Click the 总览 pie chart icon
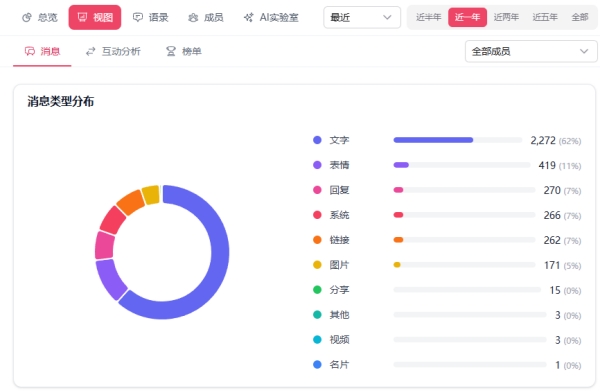 coord(27,18)
